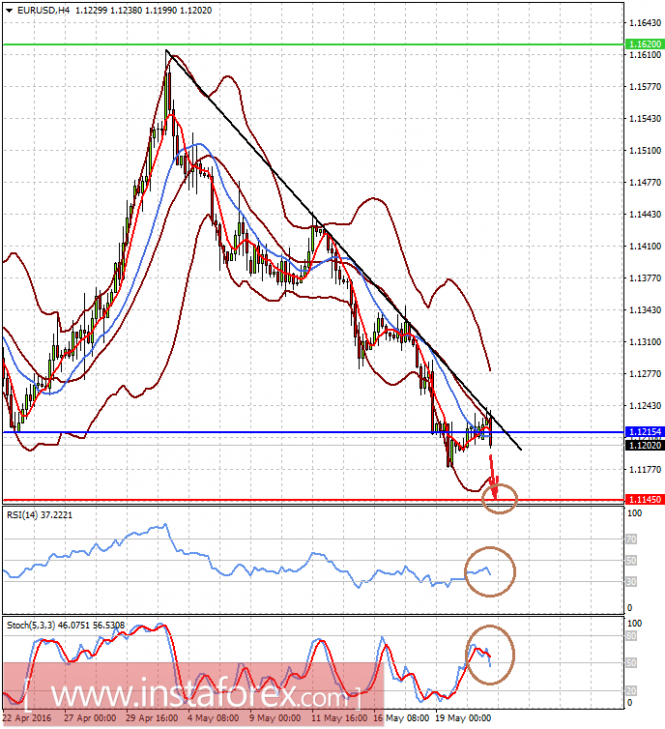665x729 pixels.
Task: Click the brown circle at 1.11450 target
Action: coord(499,498)
